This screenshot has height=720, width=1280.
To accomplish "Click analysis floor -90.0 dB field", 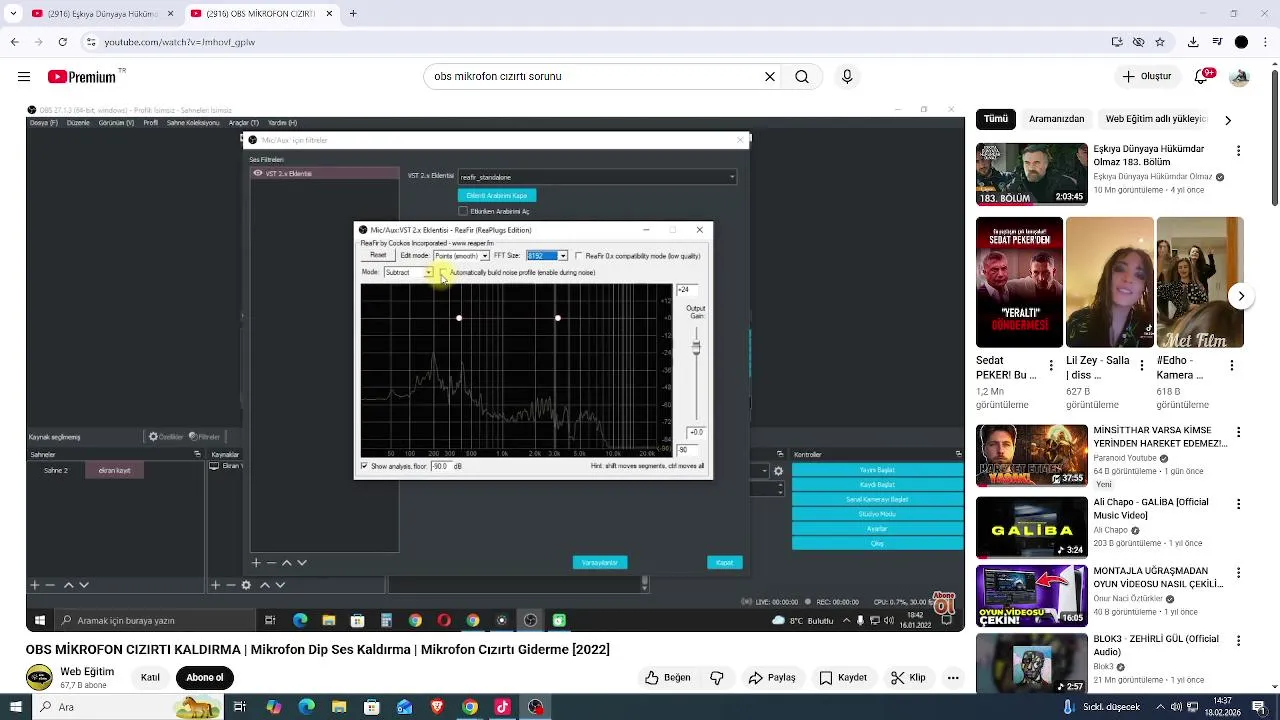I will point(441,466).
